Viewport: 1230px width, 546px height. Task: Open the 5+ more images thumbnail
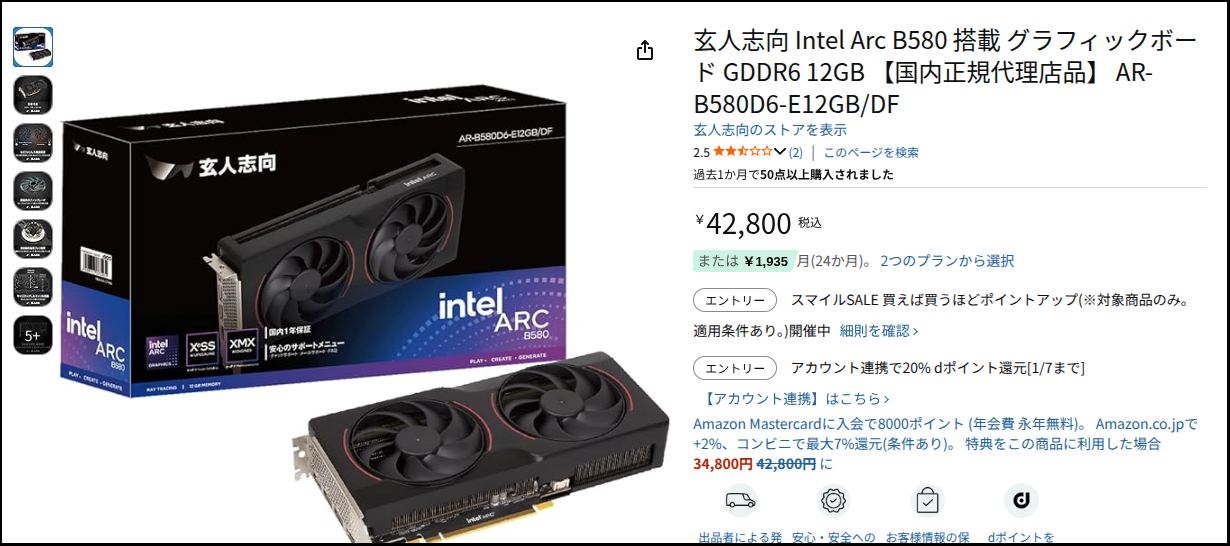33,335
